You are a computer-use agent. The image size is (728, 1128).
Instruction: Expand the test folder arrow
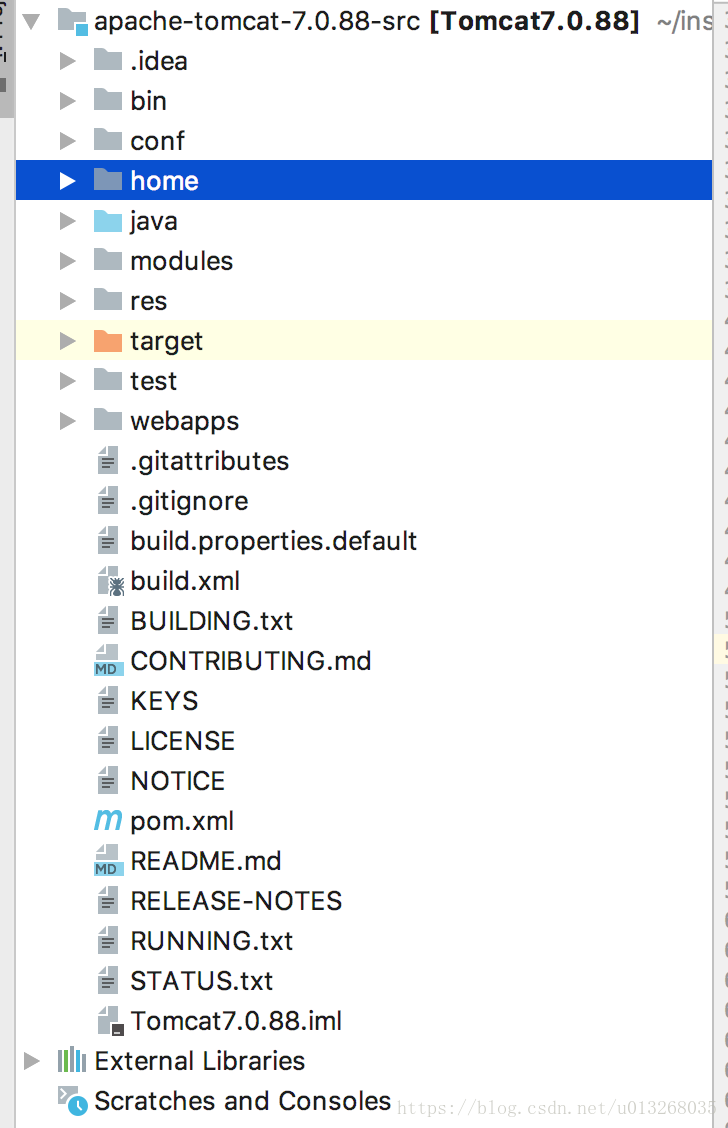[x=68, y=381]
